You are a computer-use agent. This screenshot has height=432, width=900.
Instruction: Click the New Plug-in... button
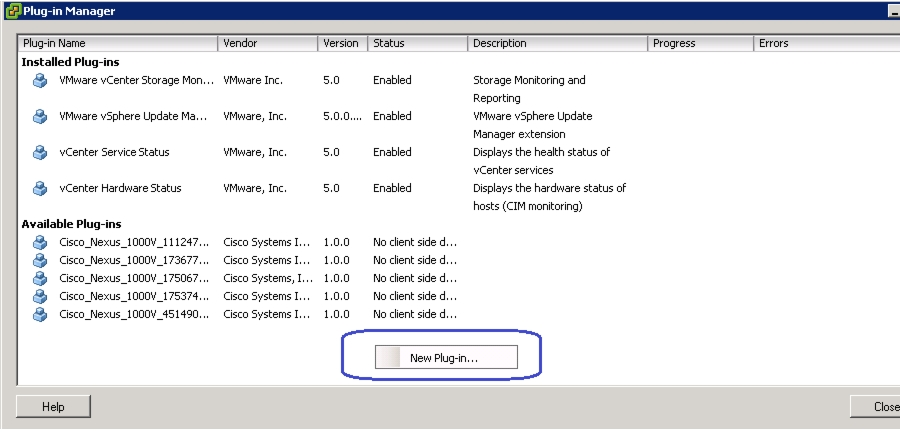point(446,357)
